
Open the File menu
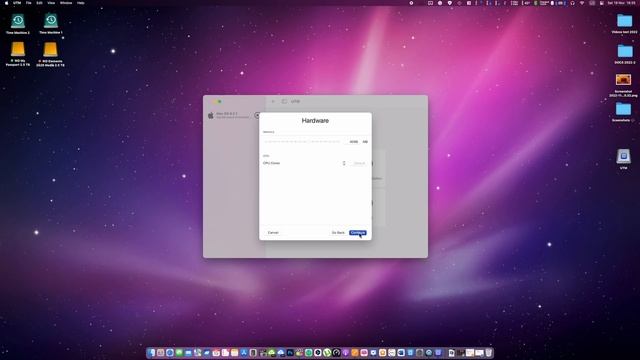coord(29,3)
